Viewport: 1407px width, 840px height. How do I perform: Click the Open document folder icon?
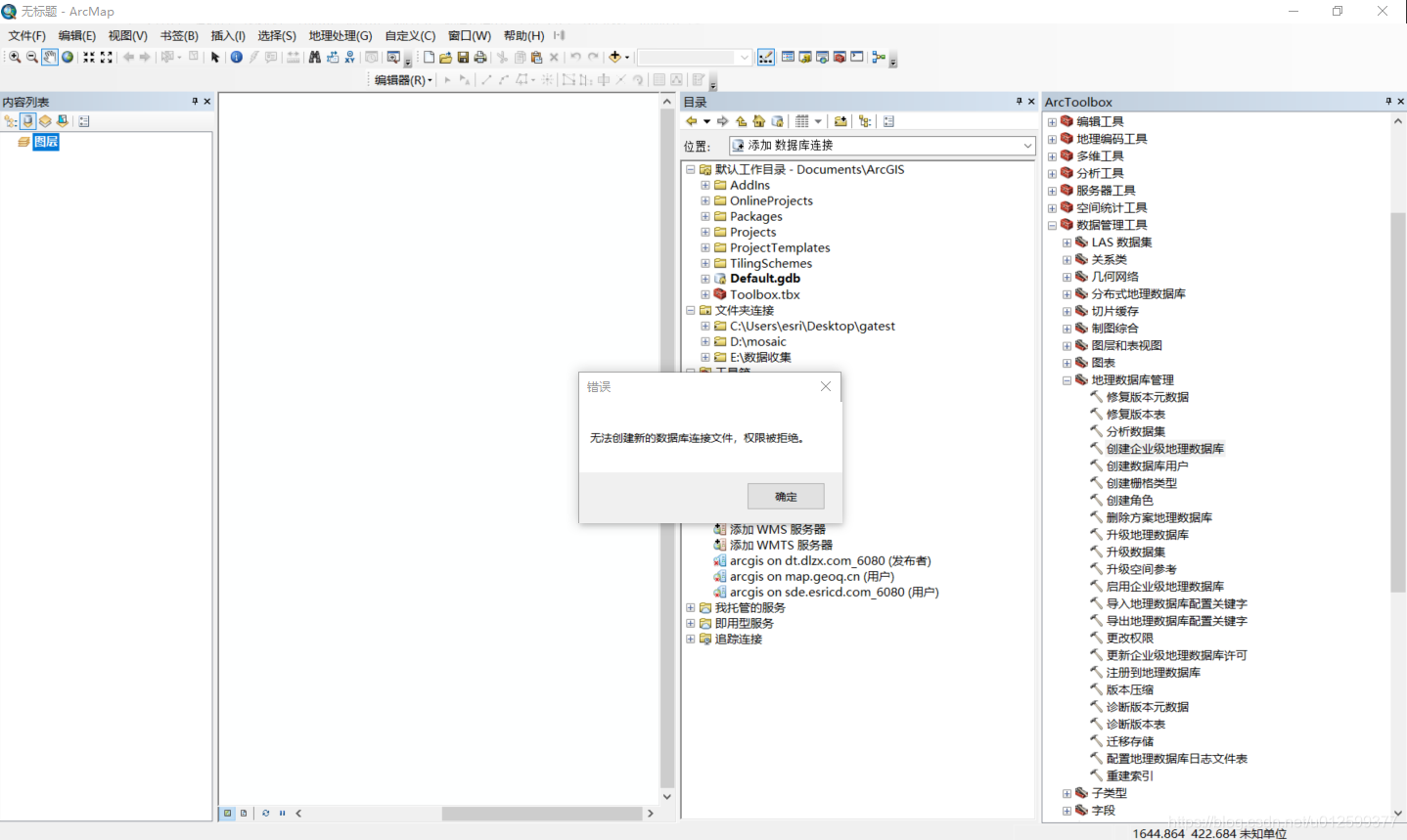click(445, 58)
